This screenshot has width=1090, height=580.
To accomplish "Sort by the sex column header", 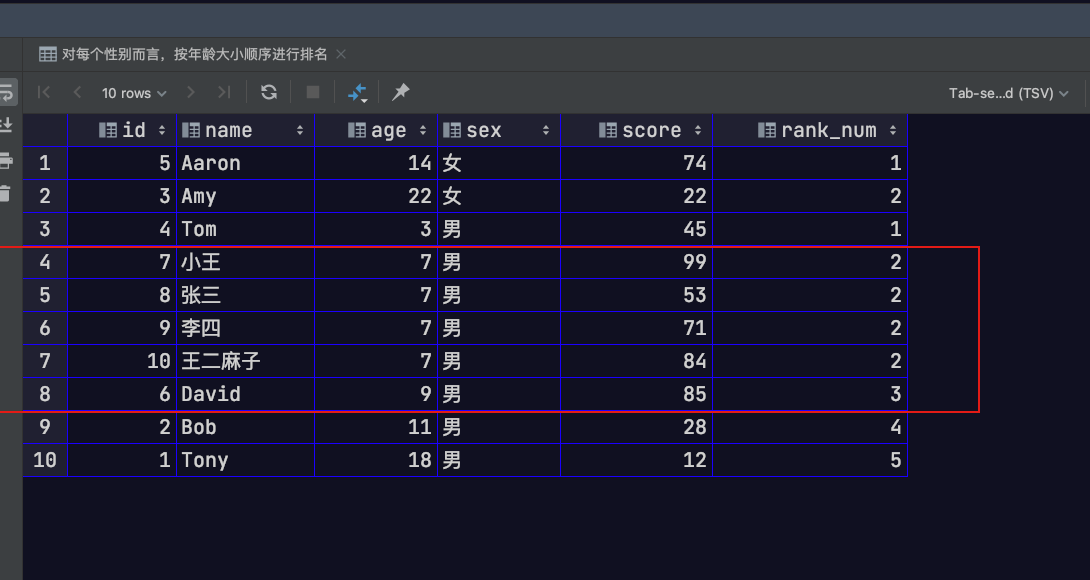I will [499, 130].
